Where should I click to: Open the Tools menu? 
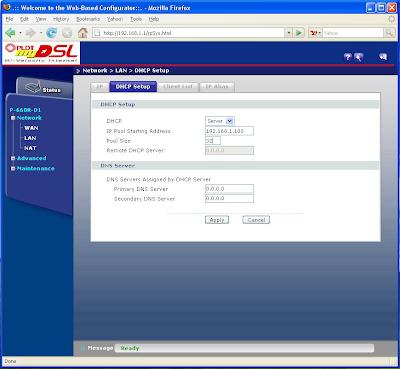[136, 19]
